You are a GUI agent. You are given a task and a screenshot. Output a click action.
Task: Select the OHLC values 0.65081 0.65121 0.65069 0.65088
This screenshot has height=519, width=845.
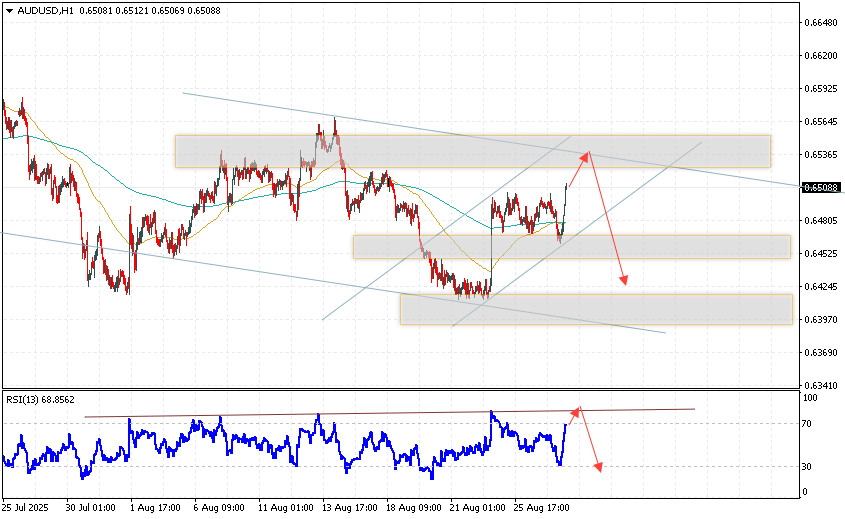150,10
